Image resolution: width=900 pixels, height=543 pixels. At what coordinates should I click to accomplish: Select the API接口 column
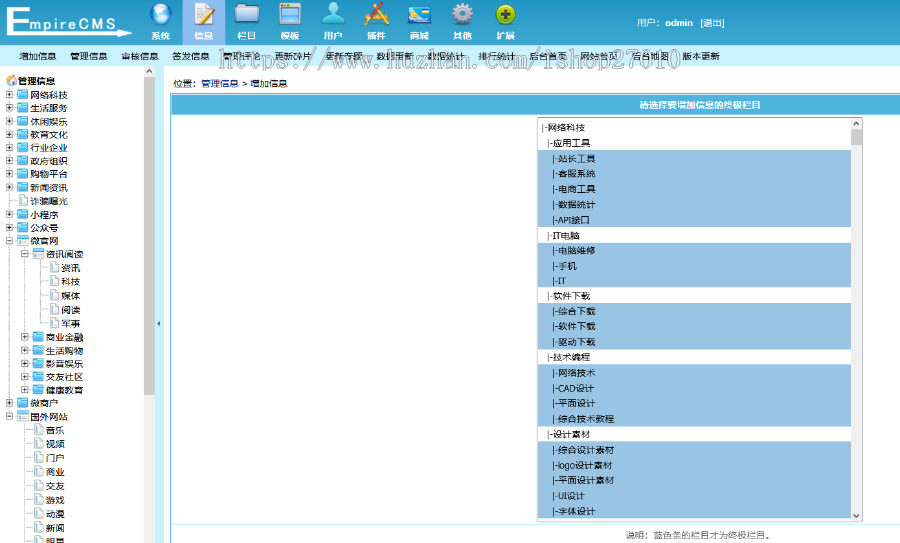(x=695, y=220)
